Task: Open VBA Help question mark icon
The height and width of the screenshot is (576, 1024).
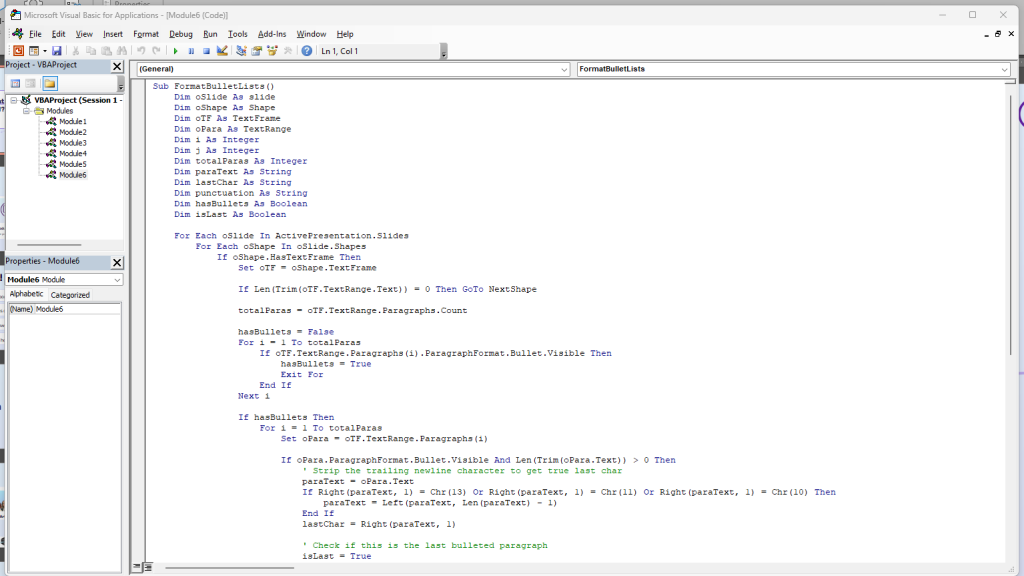Action: (x=306, y=51)
